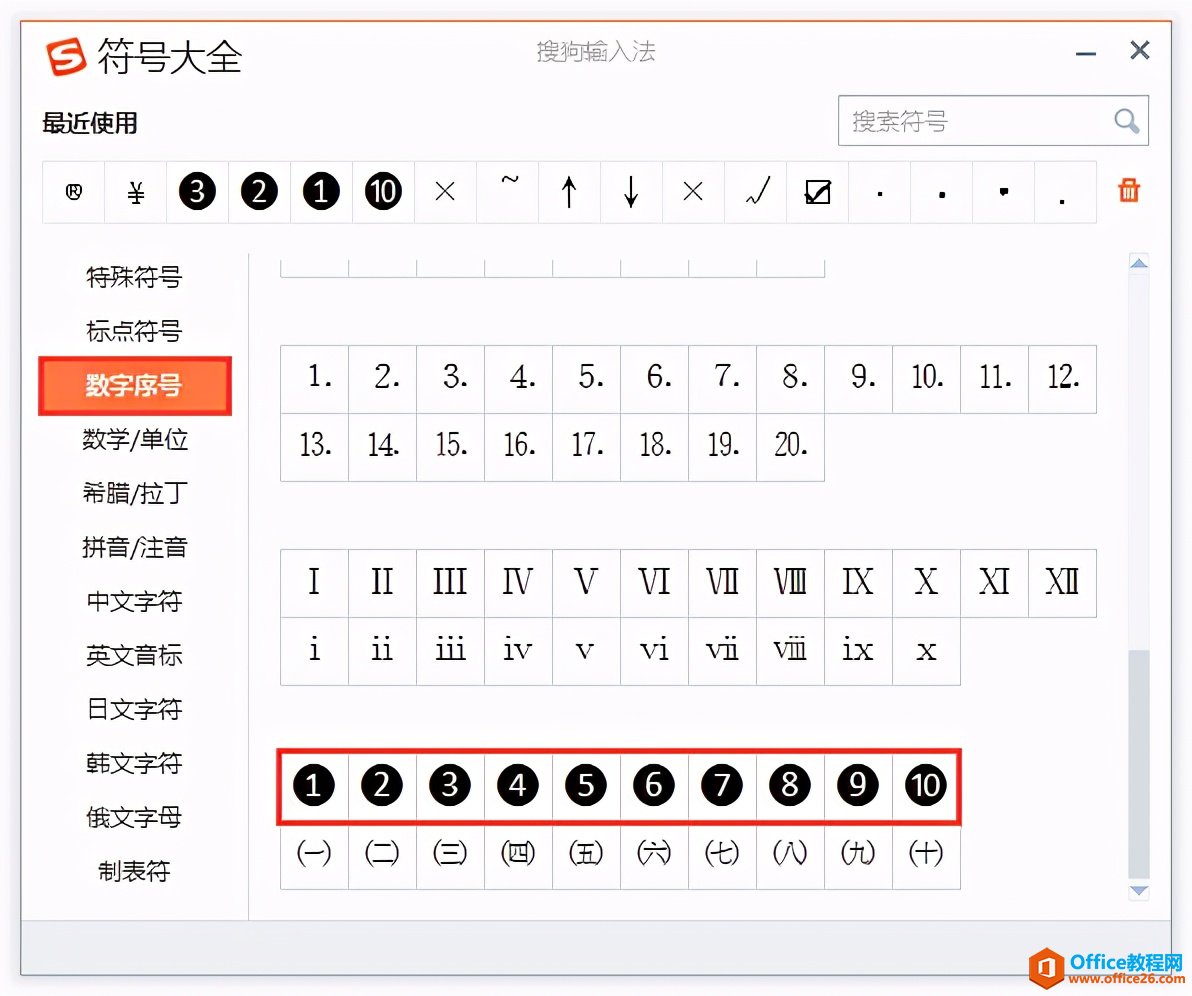Insert the black circled number 8 symbol
The height and width of the screenshot is (996, 1192).
click(x=790, y=785)
